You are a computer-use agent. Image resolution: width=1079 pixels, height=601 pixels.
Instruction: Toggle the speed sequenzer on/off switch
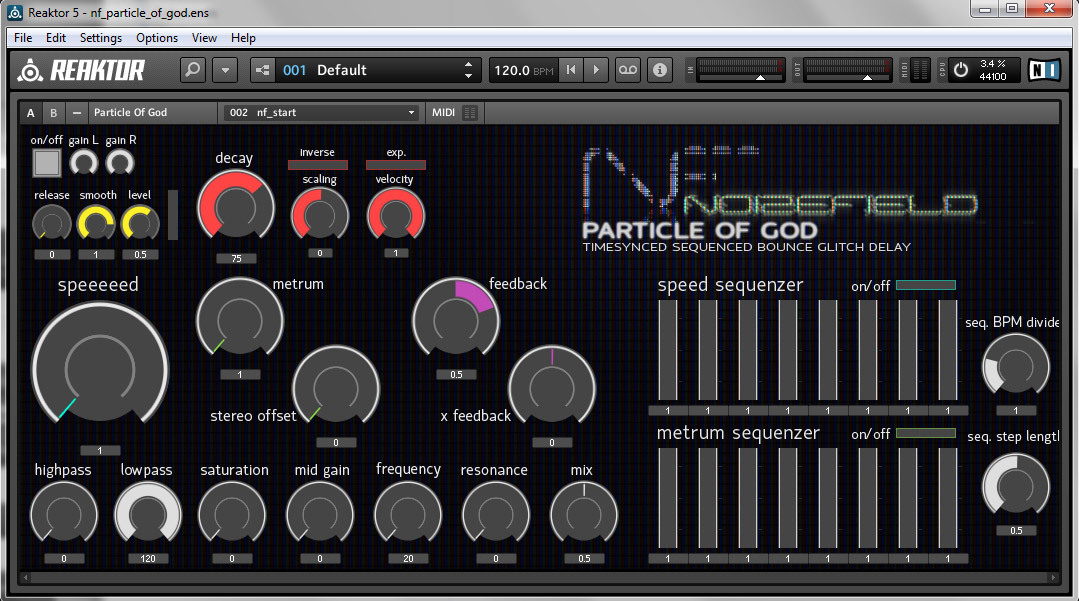pos(926,285)
